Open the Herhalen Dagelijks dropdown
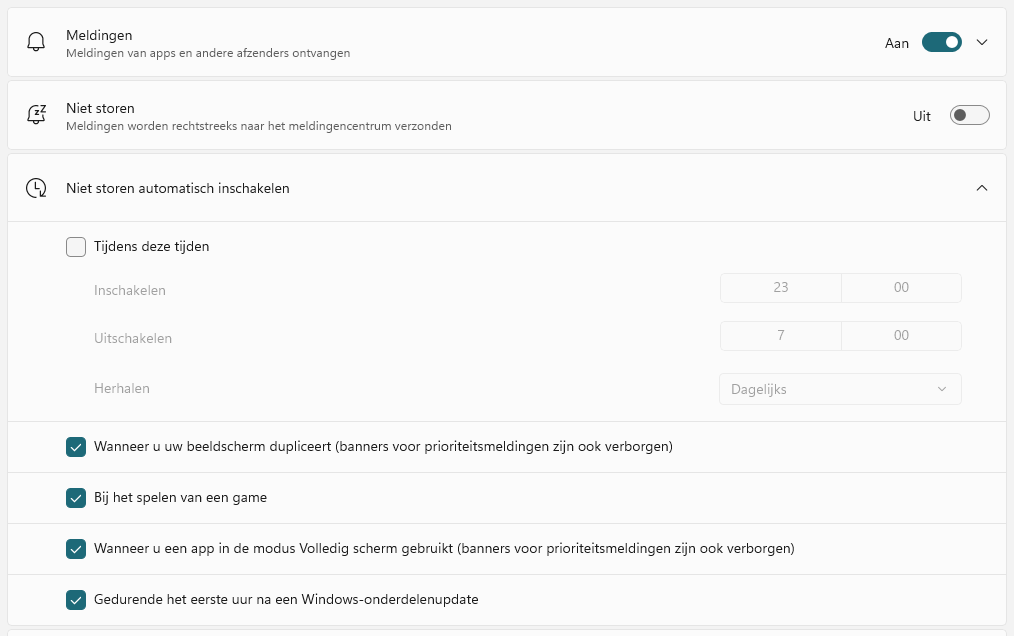This screenshot has height=636, width=1014. pos(840,389)
